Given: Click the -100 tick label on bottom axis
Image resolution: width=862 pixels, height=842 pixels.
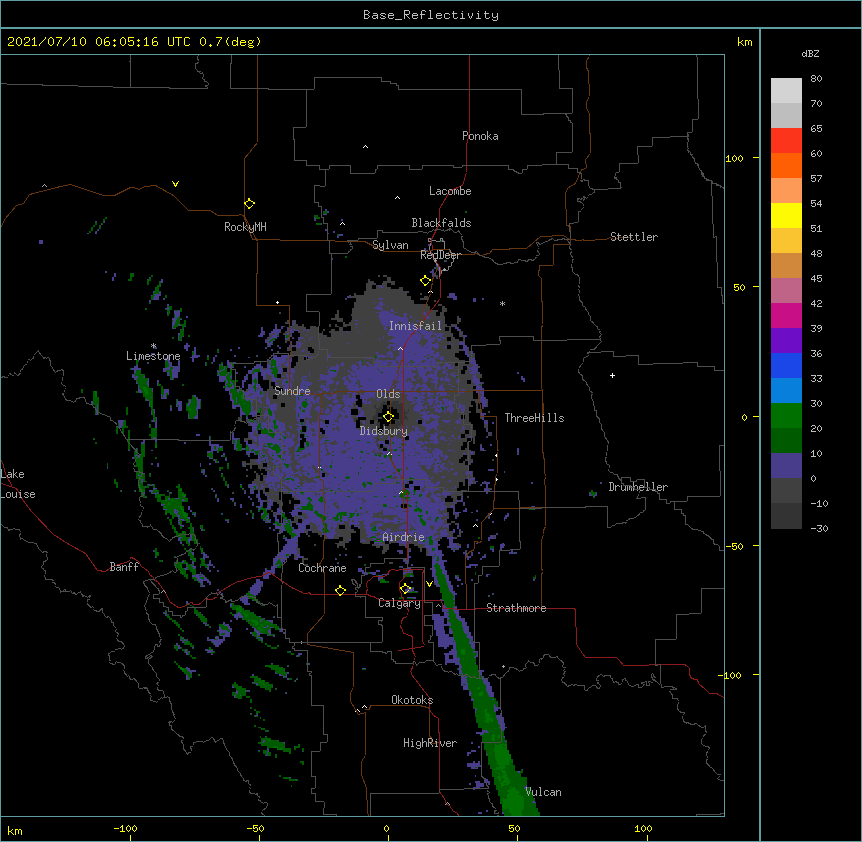Looking at the screenshot, I should [125, 828].
